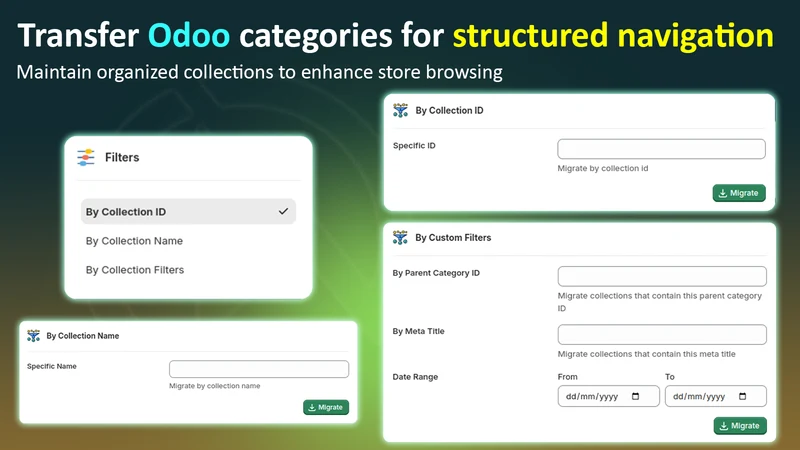Click the 'Migrate by collection id' hint text

click(x=603, y=168)
